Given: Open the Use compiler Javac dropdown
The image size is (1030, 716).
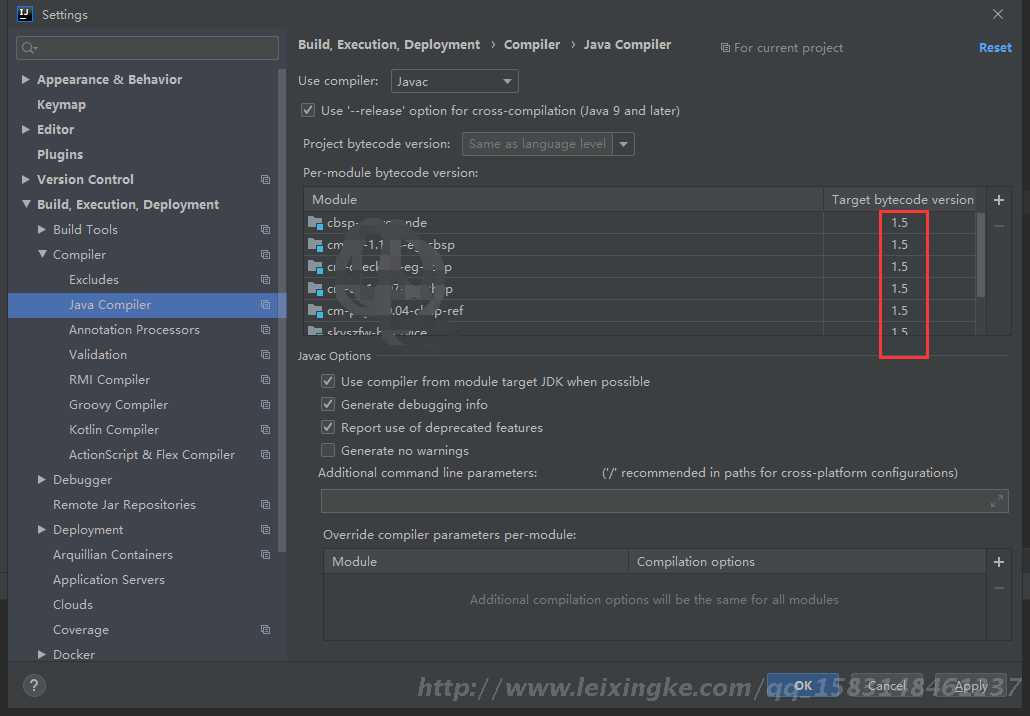Looking at the screenshot, I should (453, 81).
